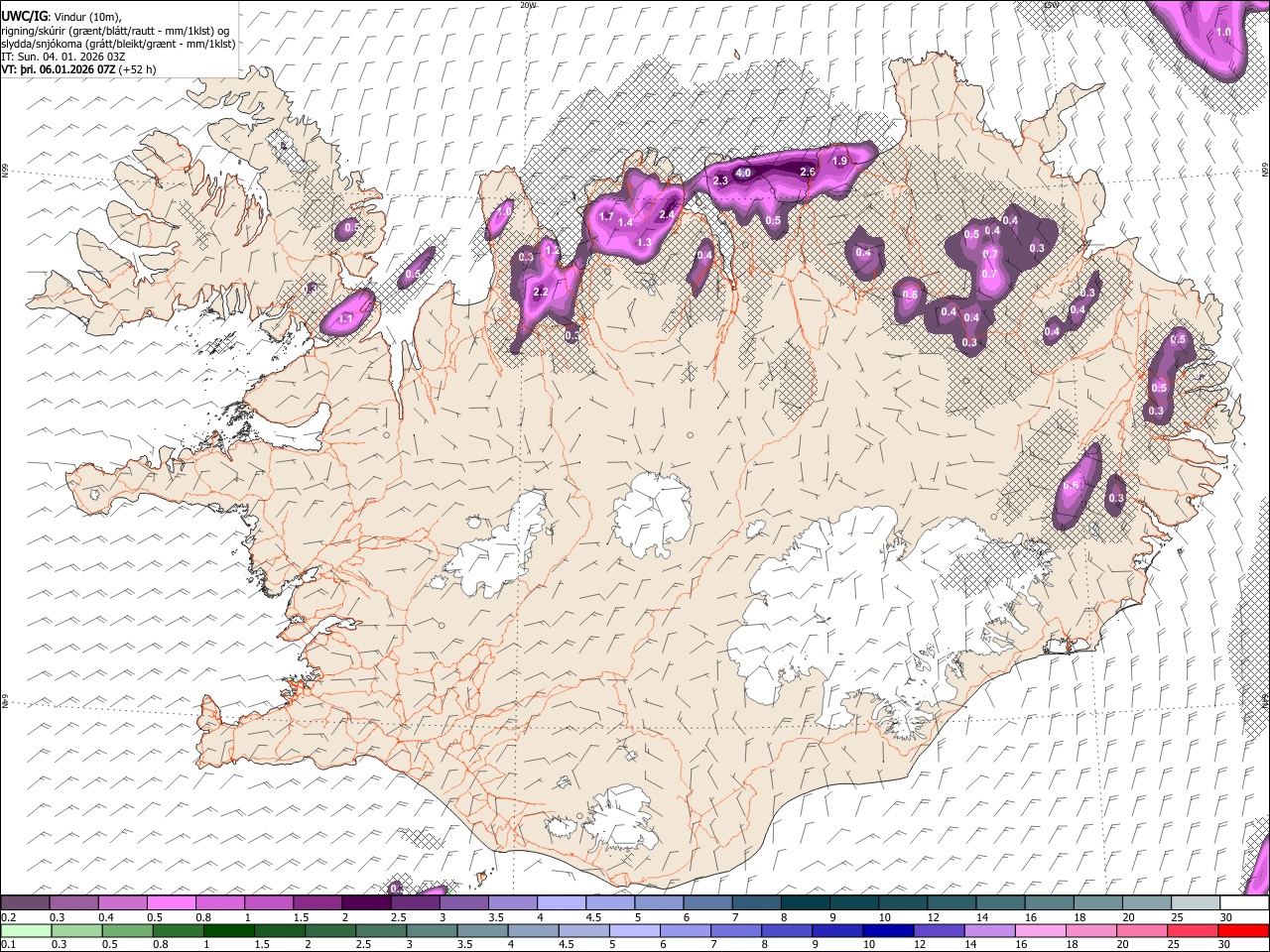The width and height of the screenshot is (1270, 952).
Task: Click the 2.4 precipitation value on the map
Action: 667,214
